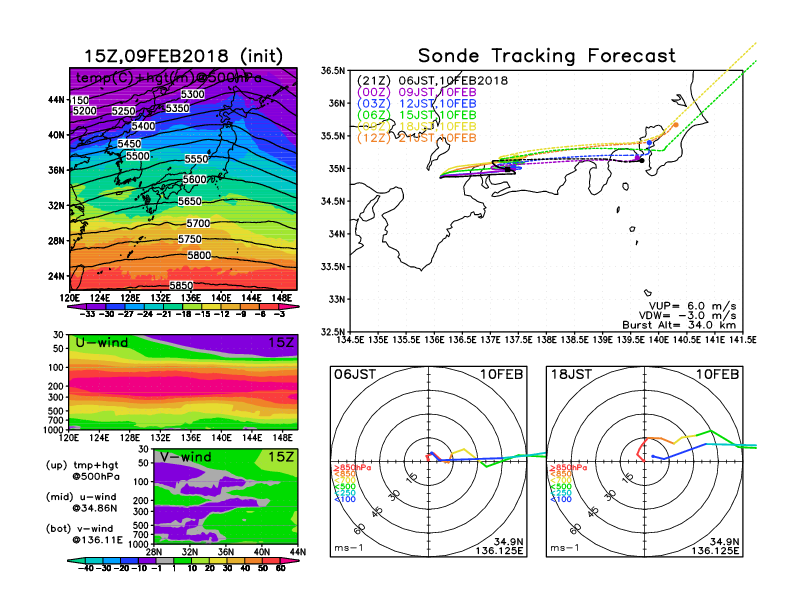Screen dimensions: 792x612
Task: Click the '18JST' hodograph title
Action: click(571, 375)
